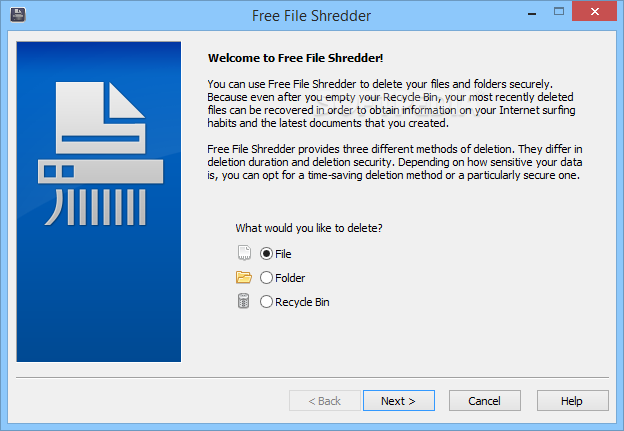624x431 pixels.
Task: Minimize the Free File Shredder window
Action: click(532, 12)
